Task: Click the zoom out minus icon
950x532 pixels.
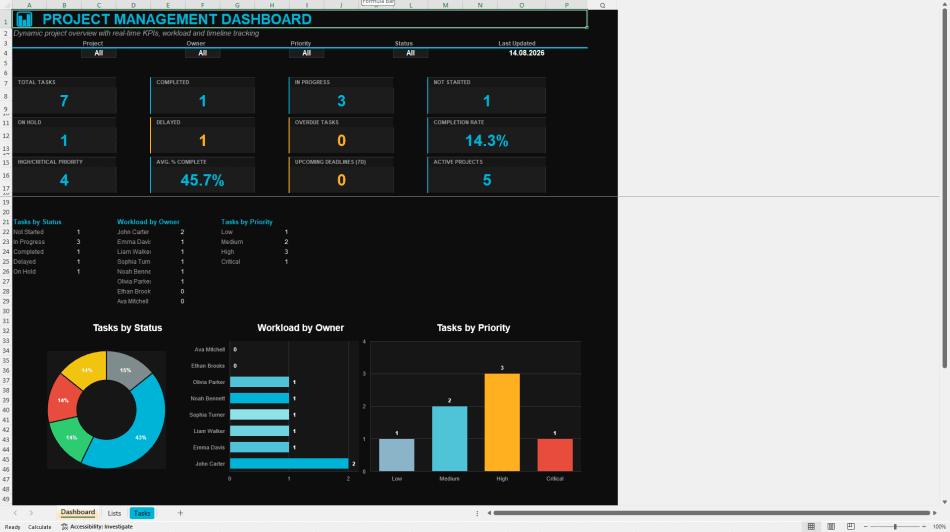Action: click(x=865, y=527)
